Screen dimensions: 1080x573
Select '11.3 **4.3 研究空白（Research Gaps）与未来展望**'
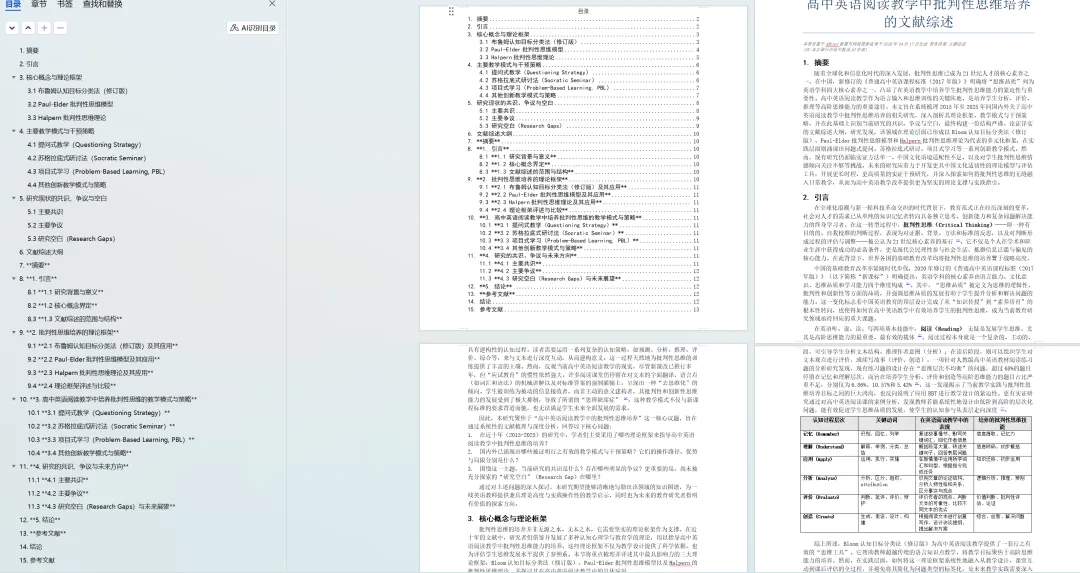(101, 507)
